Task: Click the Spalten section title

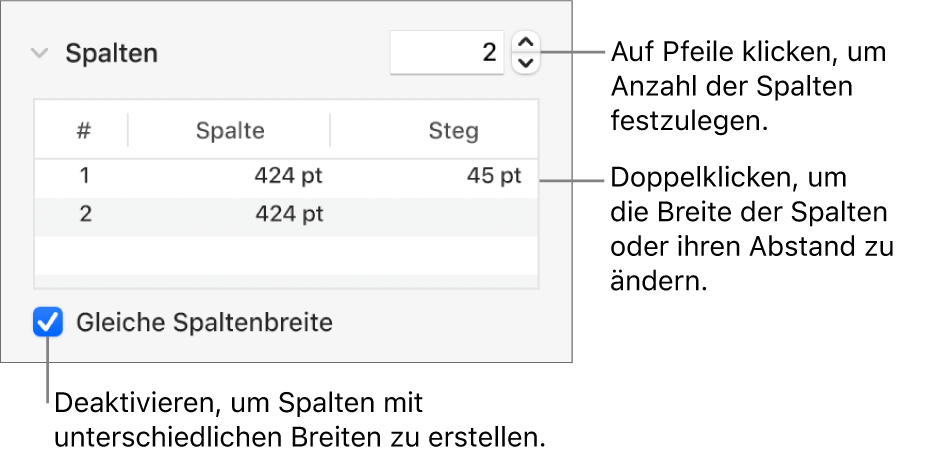Action: click(112, 53)
